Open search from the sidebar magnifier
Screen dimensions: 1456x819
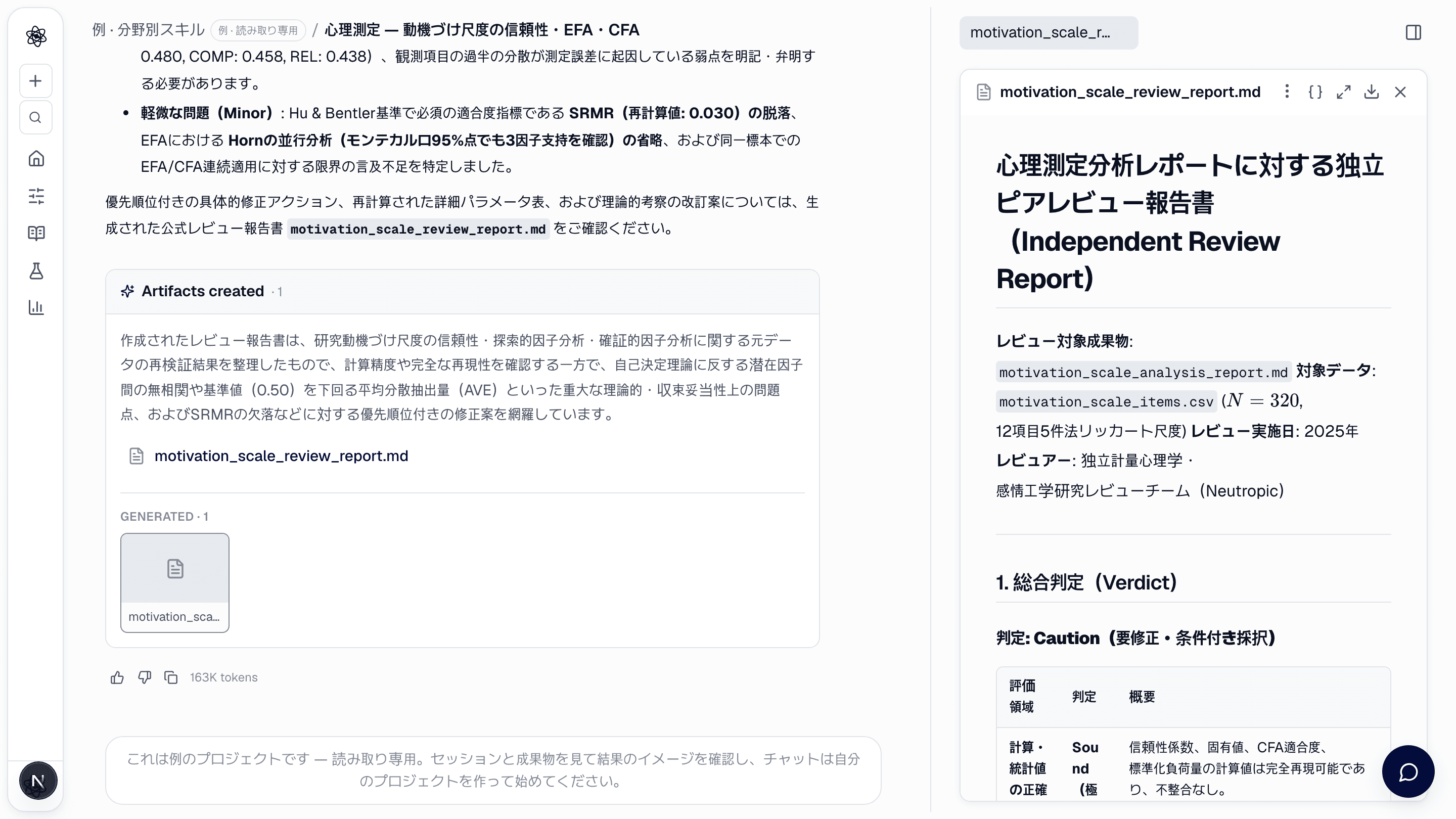(35, 118)
